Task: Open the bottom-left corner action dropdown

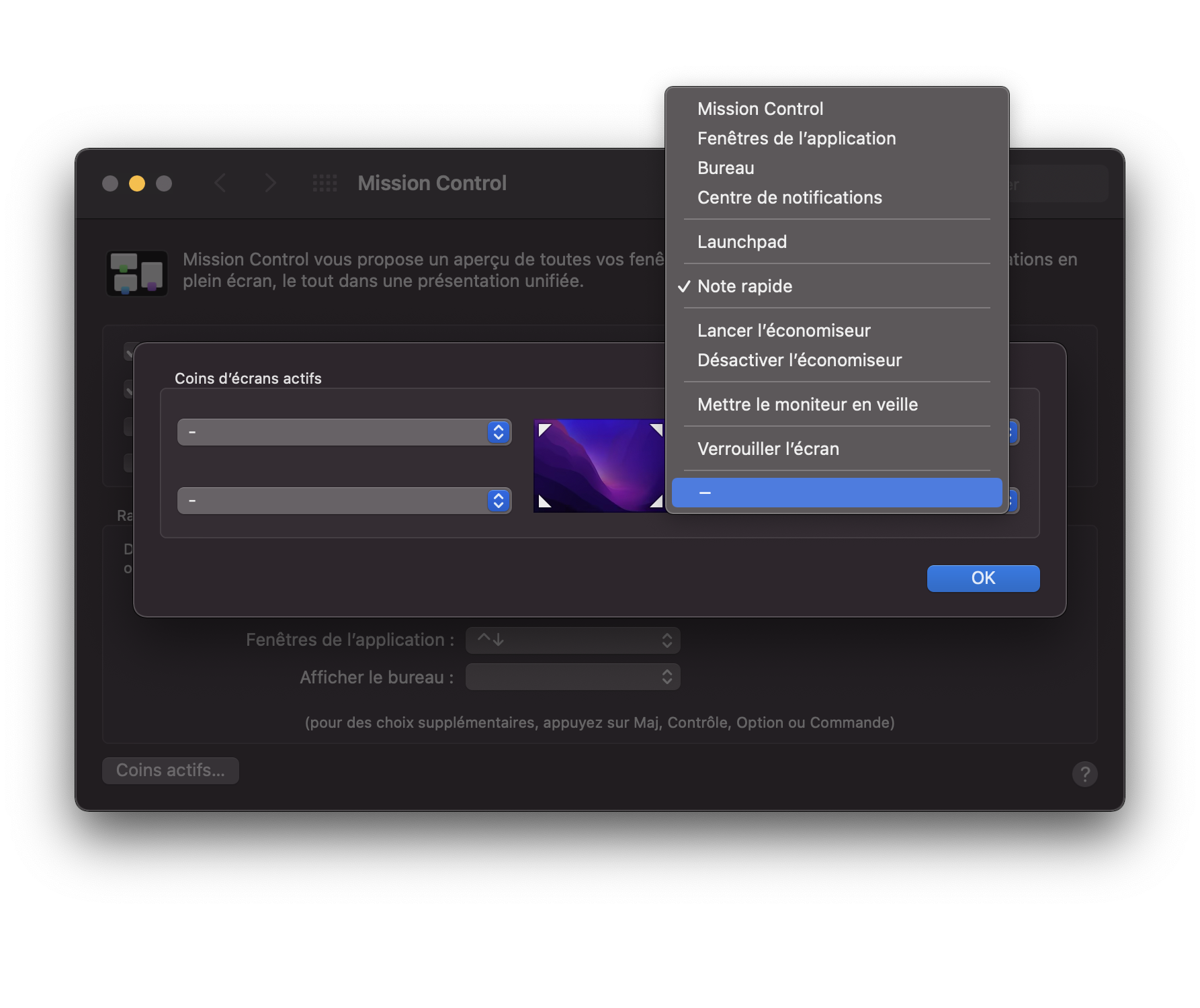Action: click(344, 501)
